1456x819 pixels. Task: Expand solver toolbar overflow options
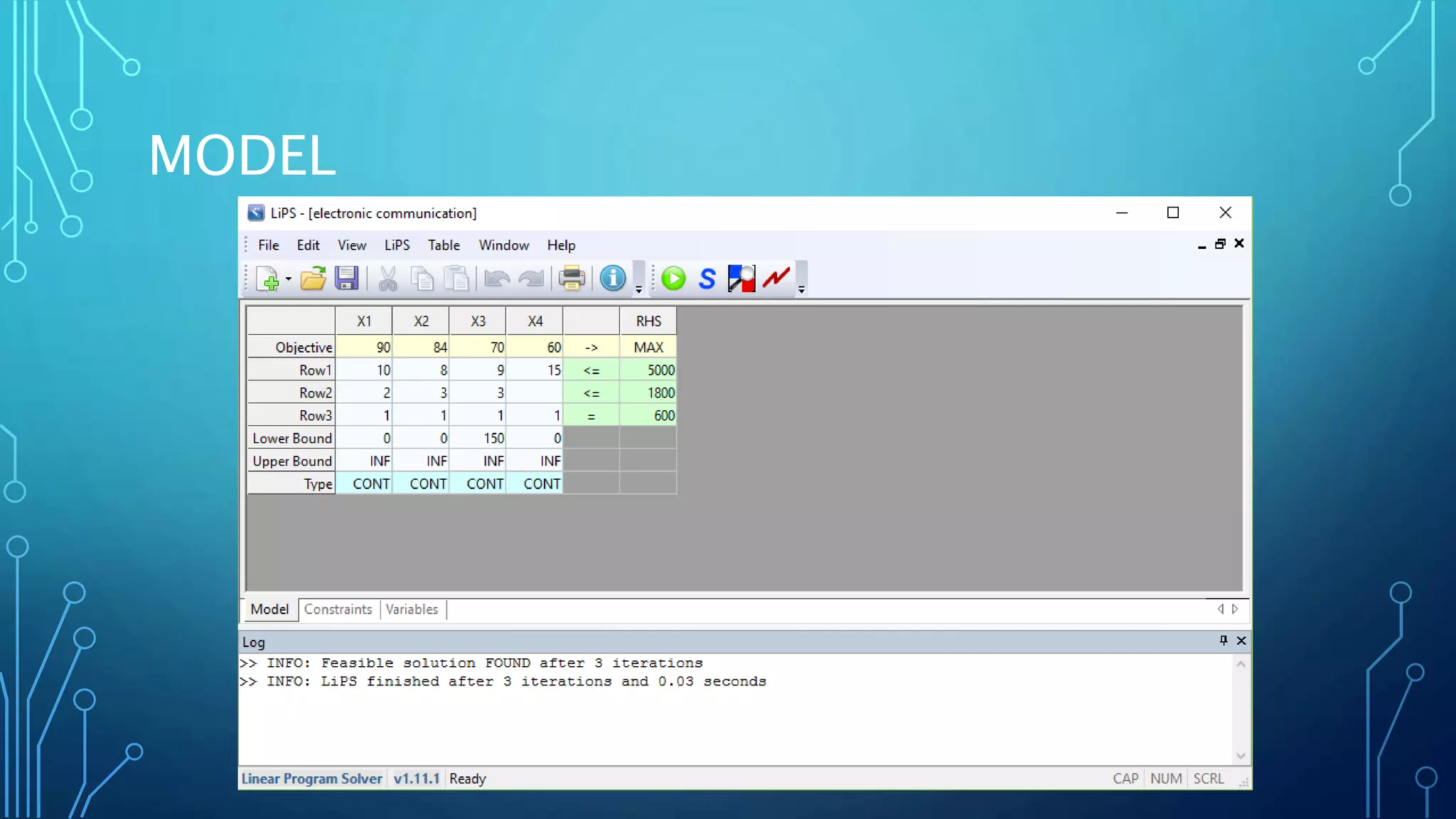(x=801, y=289)
